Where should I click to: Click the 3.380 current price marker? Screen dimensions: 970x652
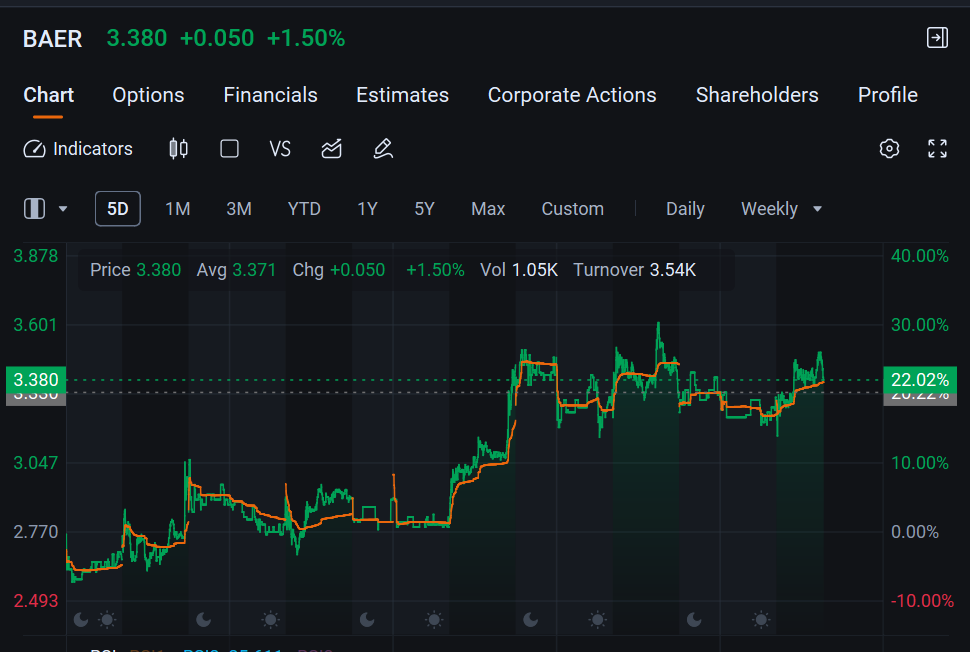[x=36, y=380]
